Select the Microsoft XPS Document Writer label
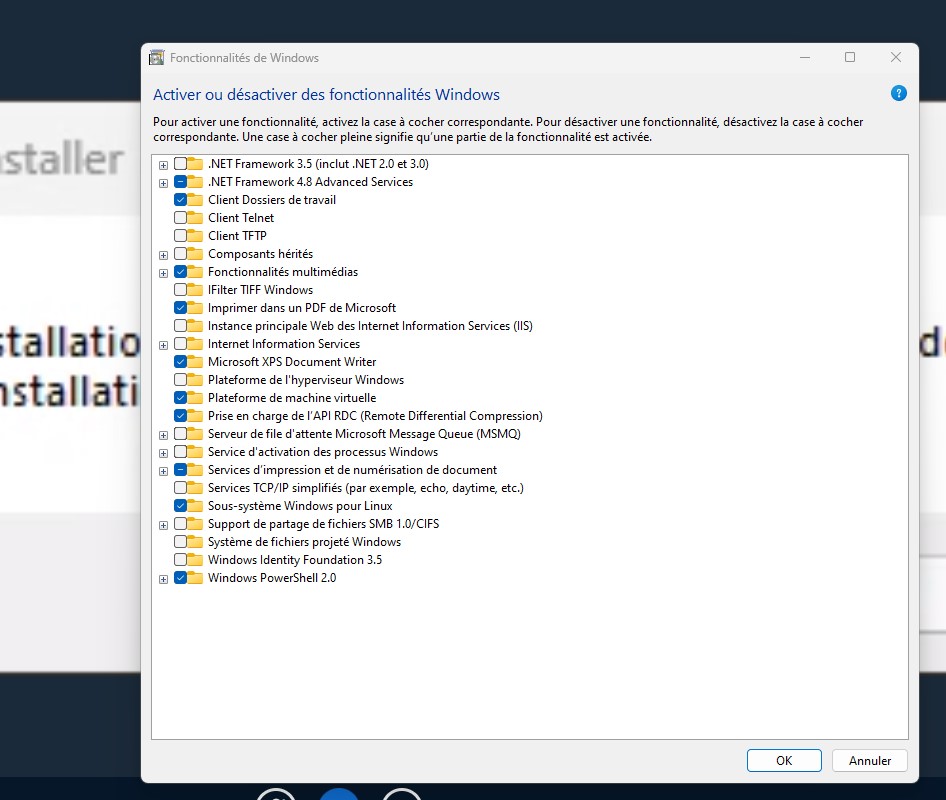 (x=292, y=362)
